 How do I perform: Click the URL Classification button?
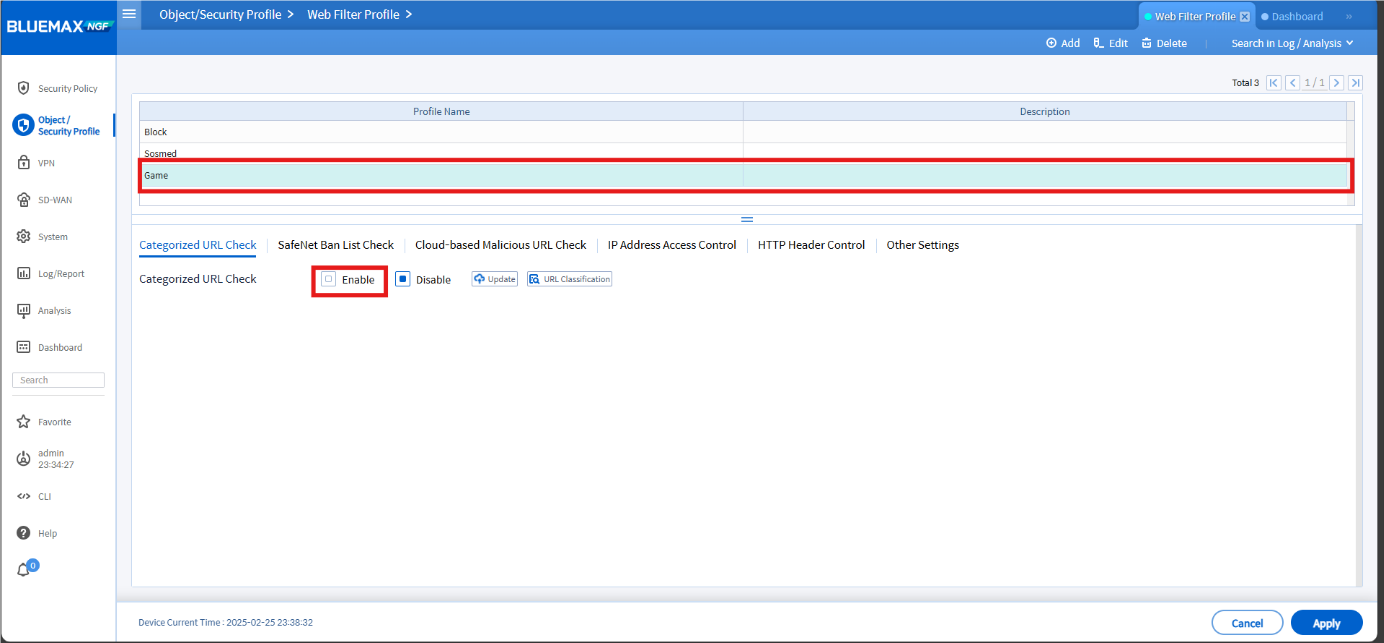click(x=569, y=279)
